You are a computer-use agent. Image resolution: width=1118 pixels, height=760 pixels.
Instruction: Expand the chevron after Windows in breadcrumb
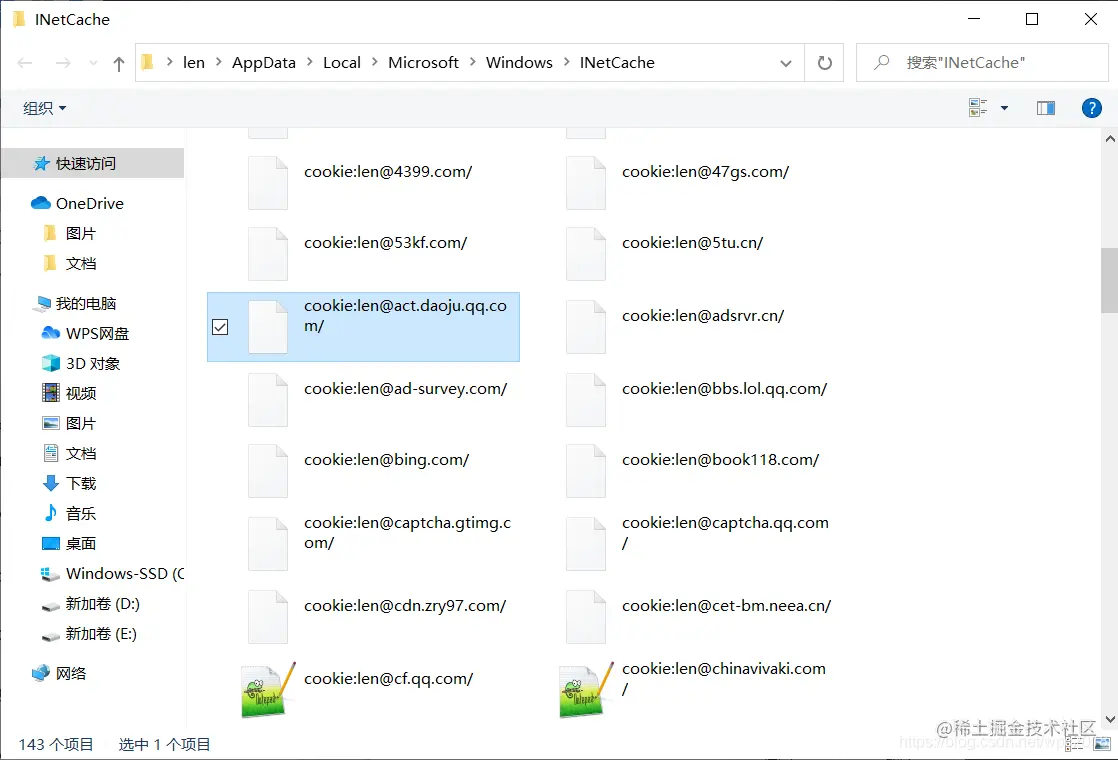[566, 62]
